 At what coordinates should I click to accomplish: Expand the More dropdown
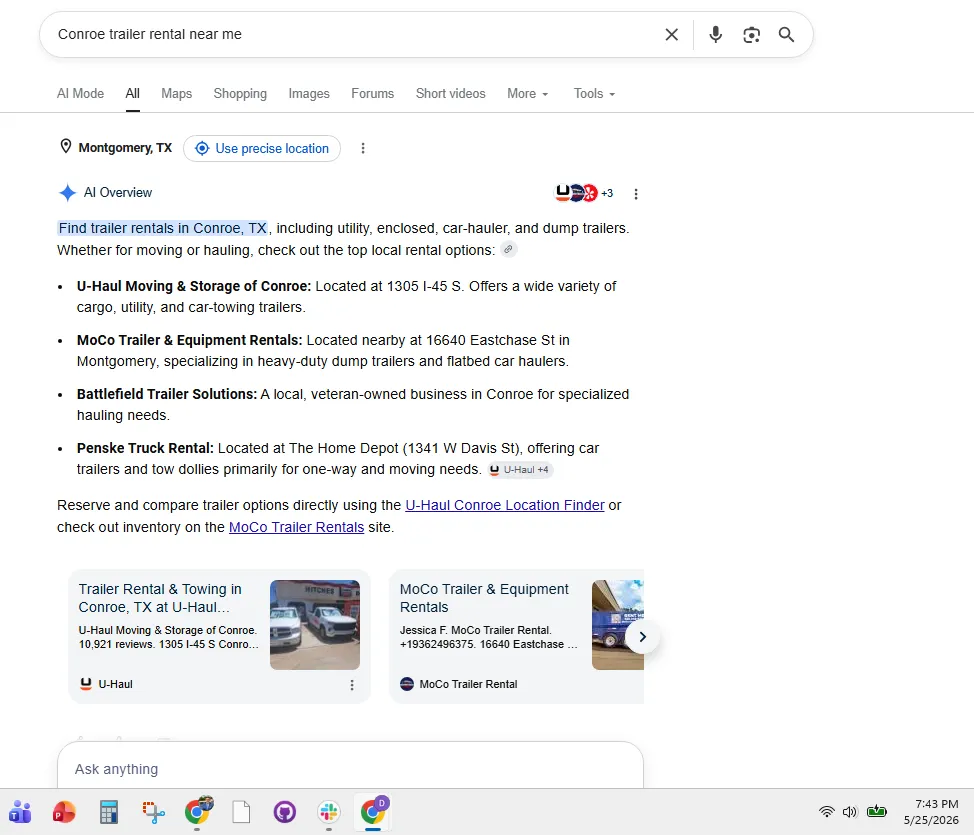pos(527,94)
